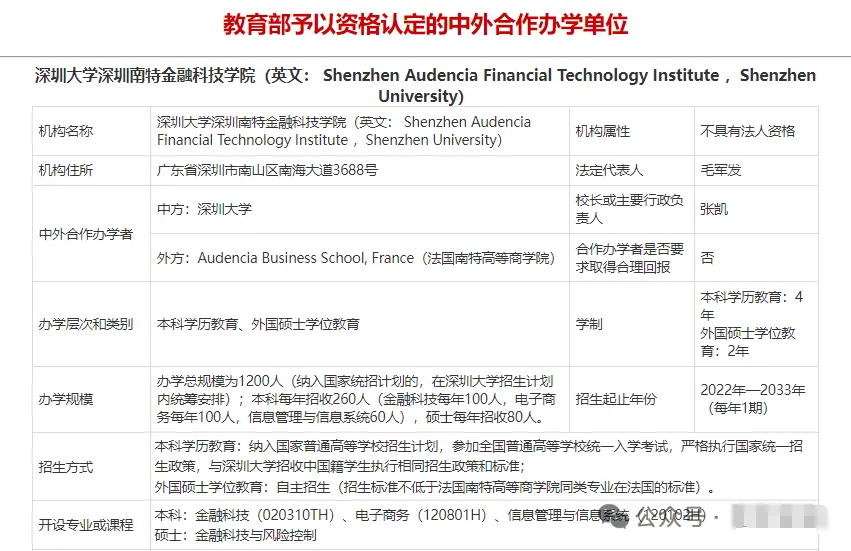The height and width of the screenshot is (551, 851).
Task: Click the 招生方式 label cell
Action: [91, 467]
